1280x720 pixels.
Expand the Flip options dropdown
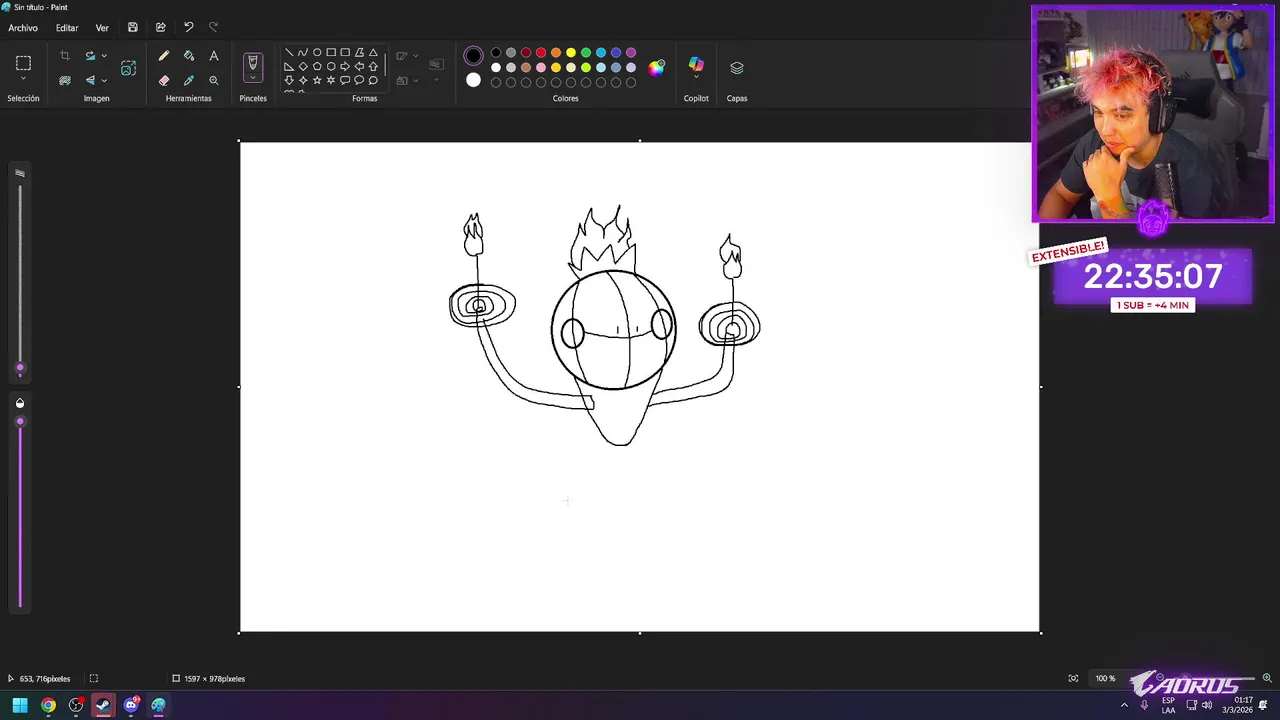104,80
